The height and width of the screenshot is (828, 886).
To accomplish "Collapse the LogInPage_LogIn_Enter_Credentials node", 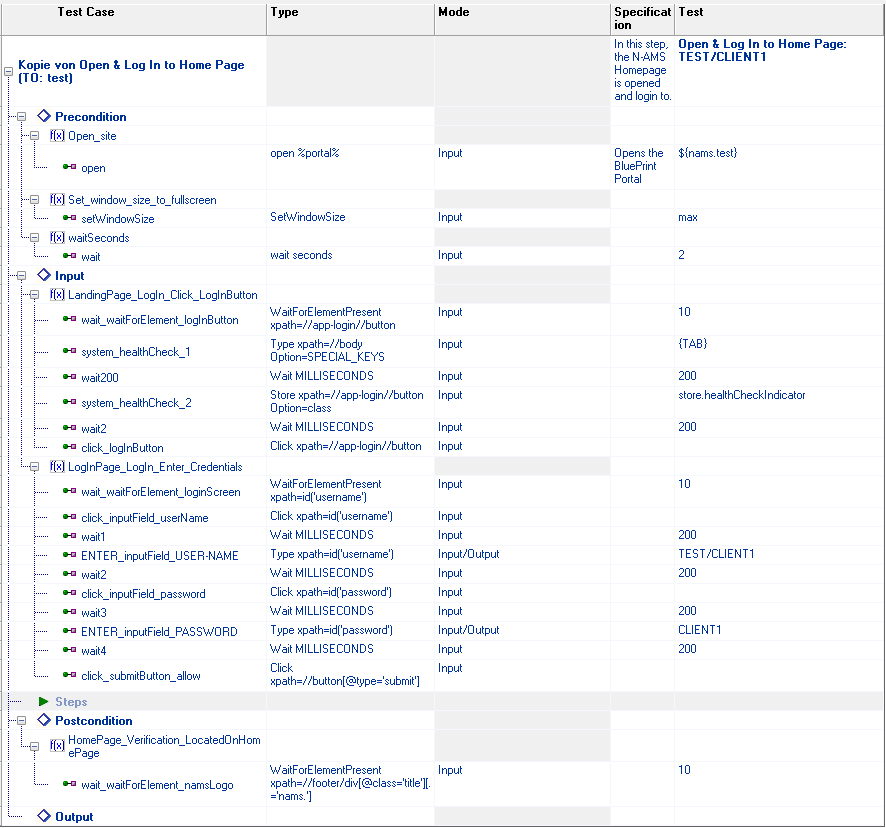I will click(34, 467).
